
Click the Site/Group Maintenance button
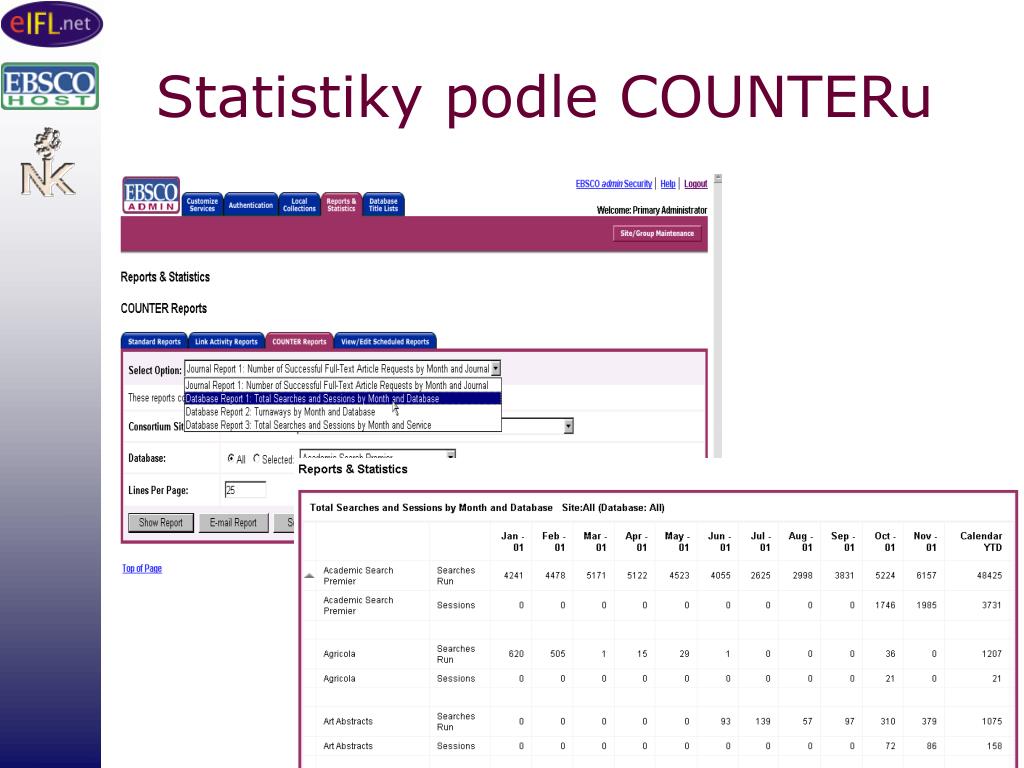[x=657, y=233]
